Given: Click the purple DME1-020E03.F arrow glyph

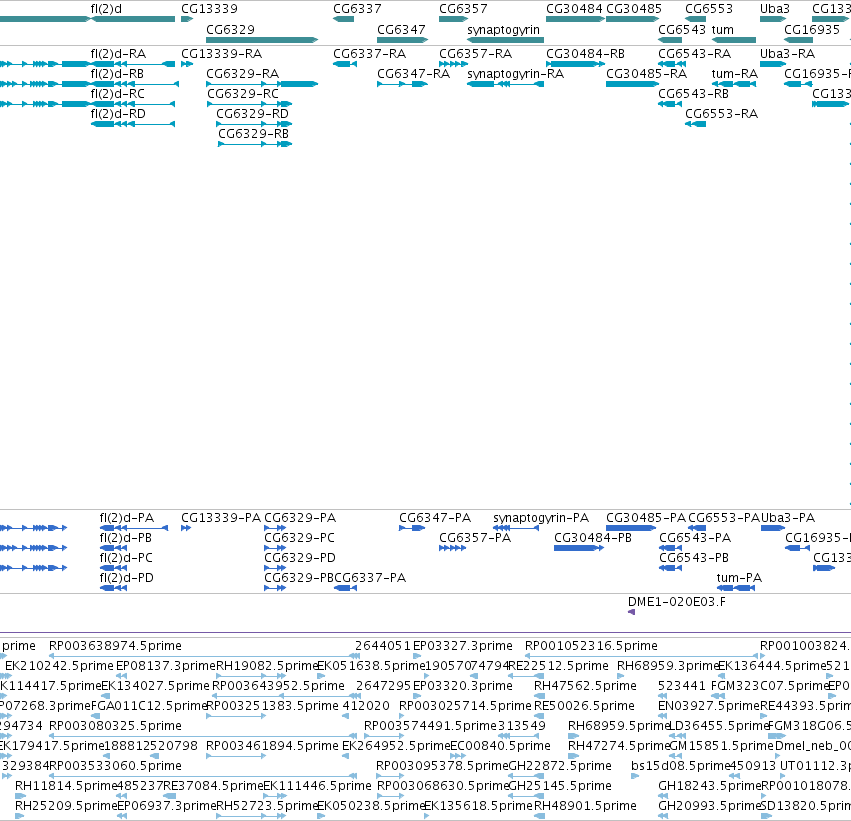Looking at the screenshot, I should pos(631,612).
